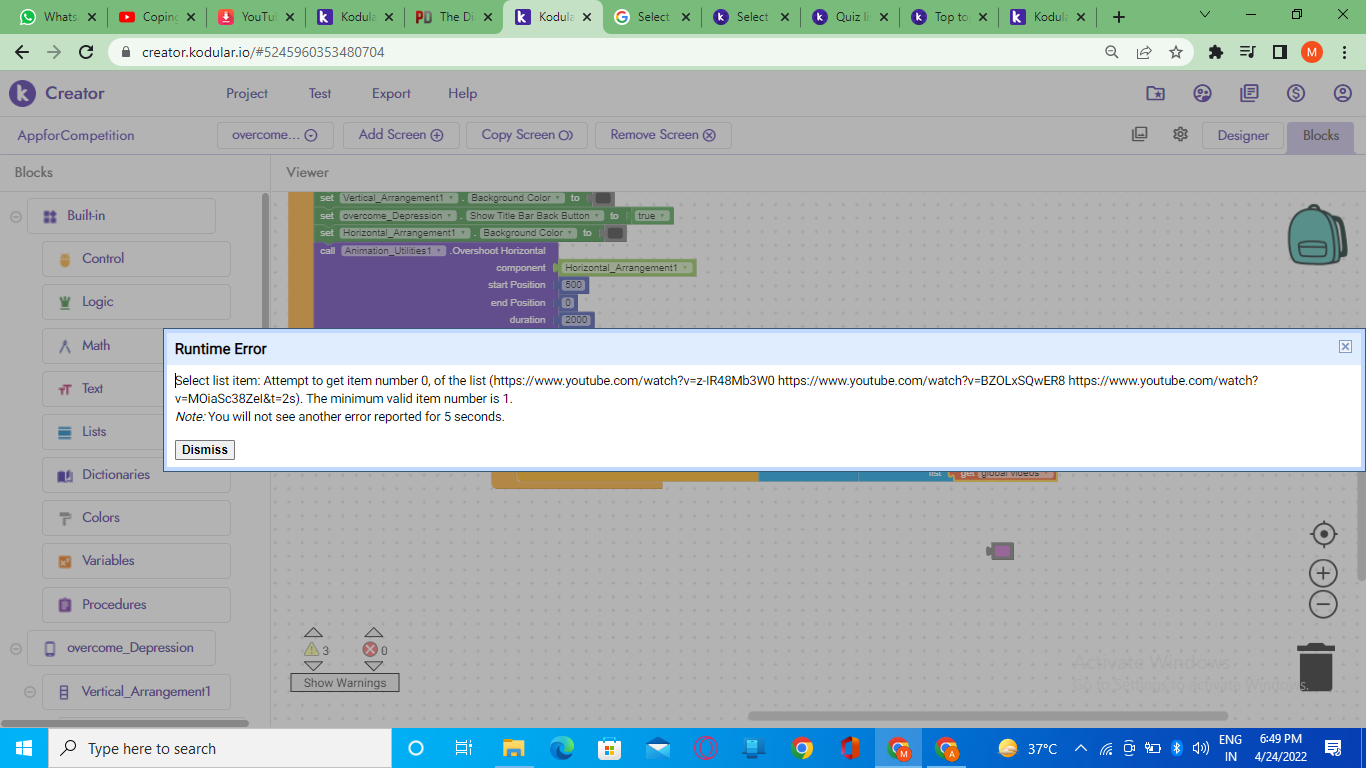Open the Export menu
1366x768 pixels.
click(391, 93)
